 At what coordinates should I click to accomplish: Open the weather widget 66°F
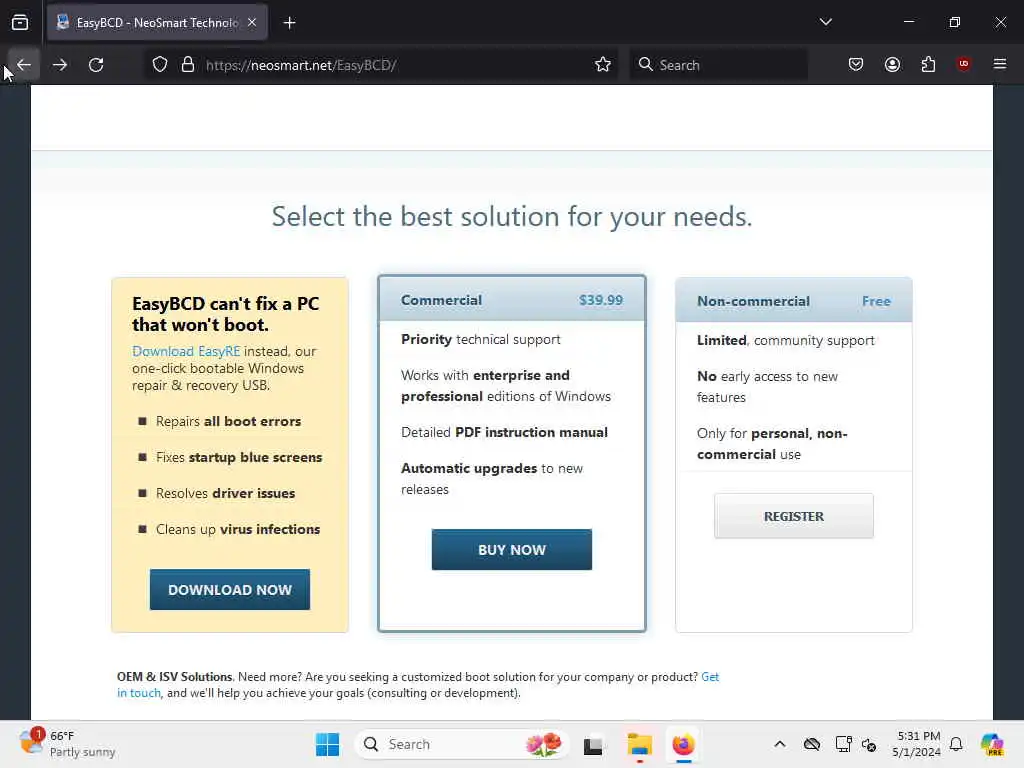click(x=67, y=744)
